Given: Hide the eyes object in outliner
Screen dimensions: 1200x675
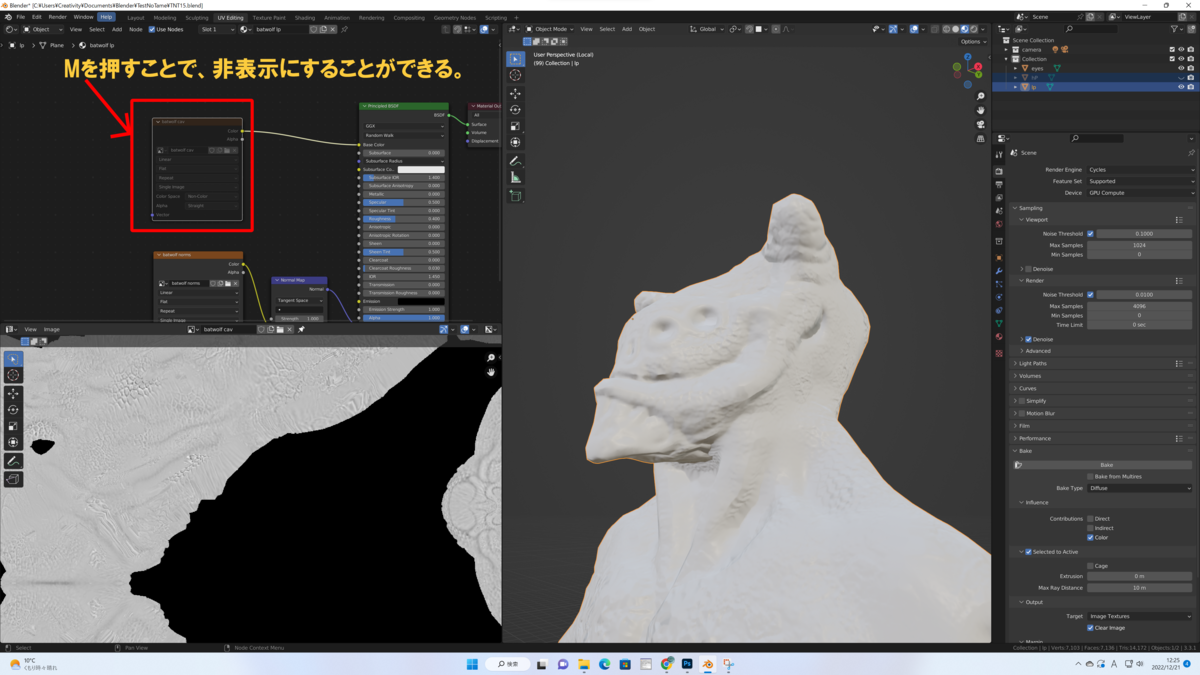Looking at the screenshot, I should point(1181,68).
